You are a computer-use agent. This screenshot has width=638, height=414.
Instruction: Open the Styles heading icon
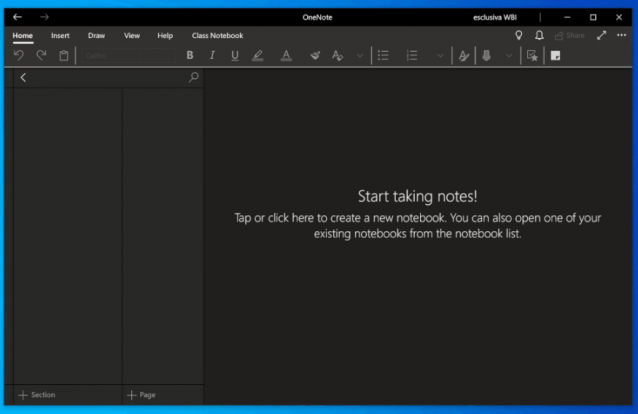[463, 56]
